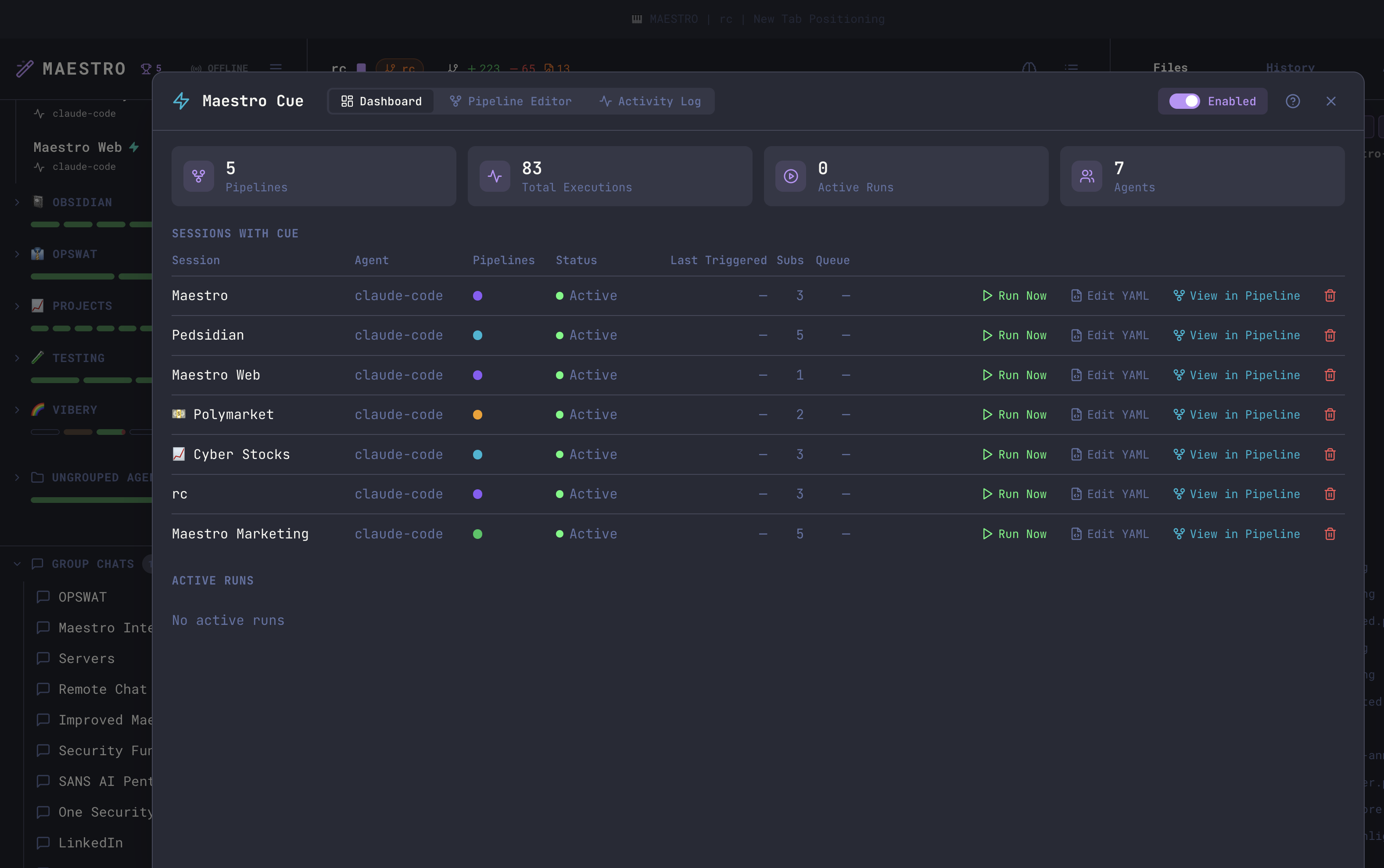Viewport: 1384px width, 868px height.
Task: Toggle the Enabled switch in Maestro Cue
Action: pos(1184,101)
